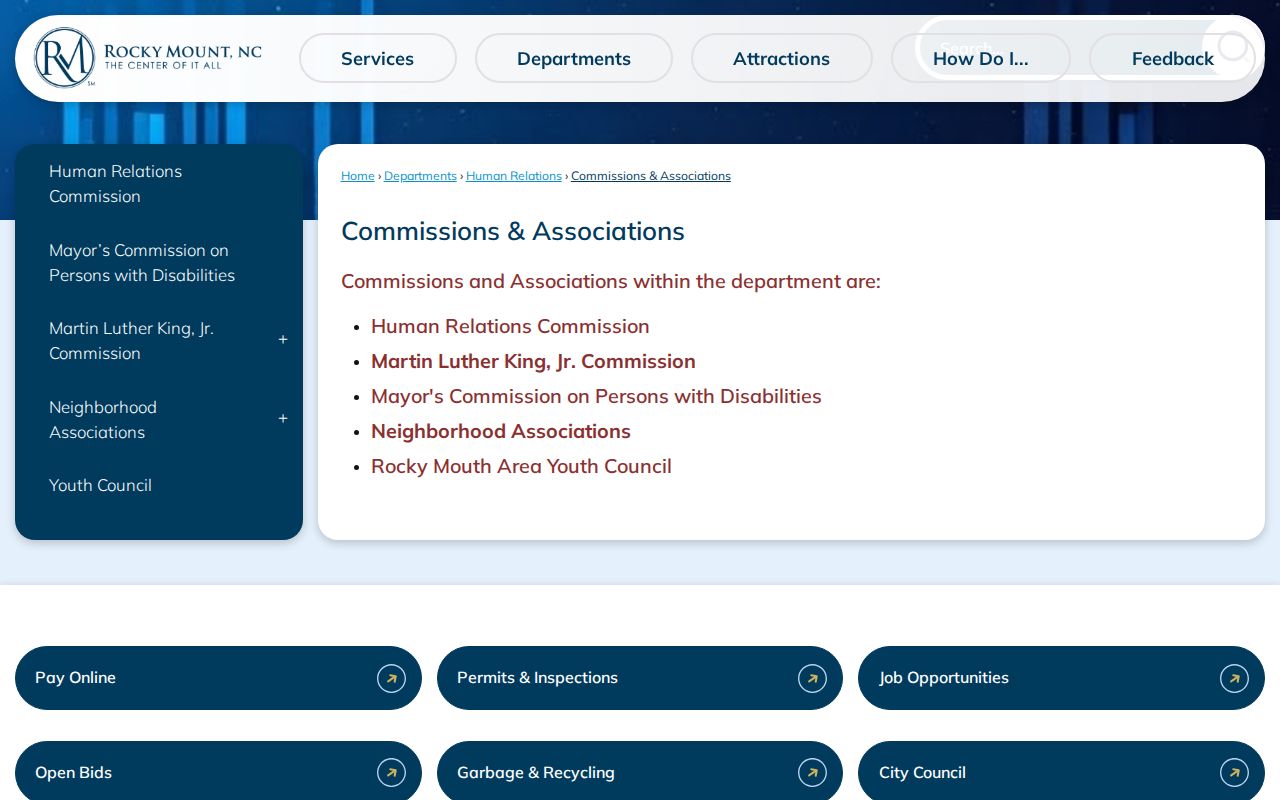The height and width of the screenshot is (800, 1280).
Task: Click Mayor's Commission on Persons with Disabilities list link
Action: coord(596,396)
